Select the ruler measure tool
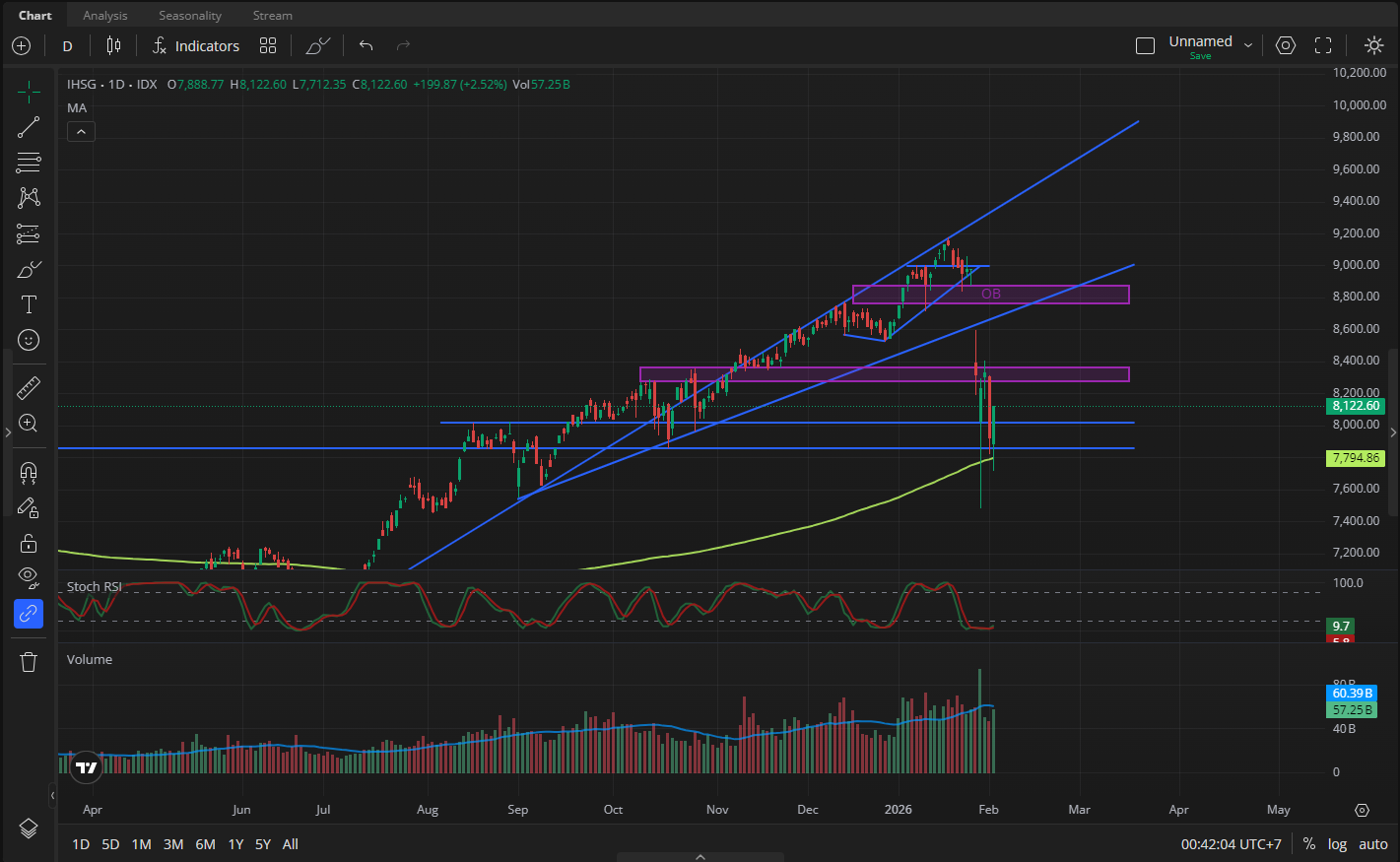The width and height of the screenshot is (1400, 862). point(29,388)
